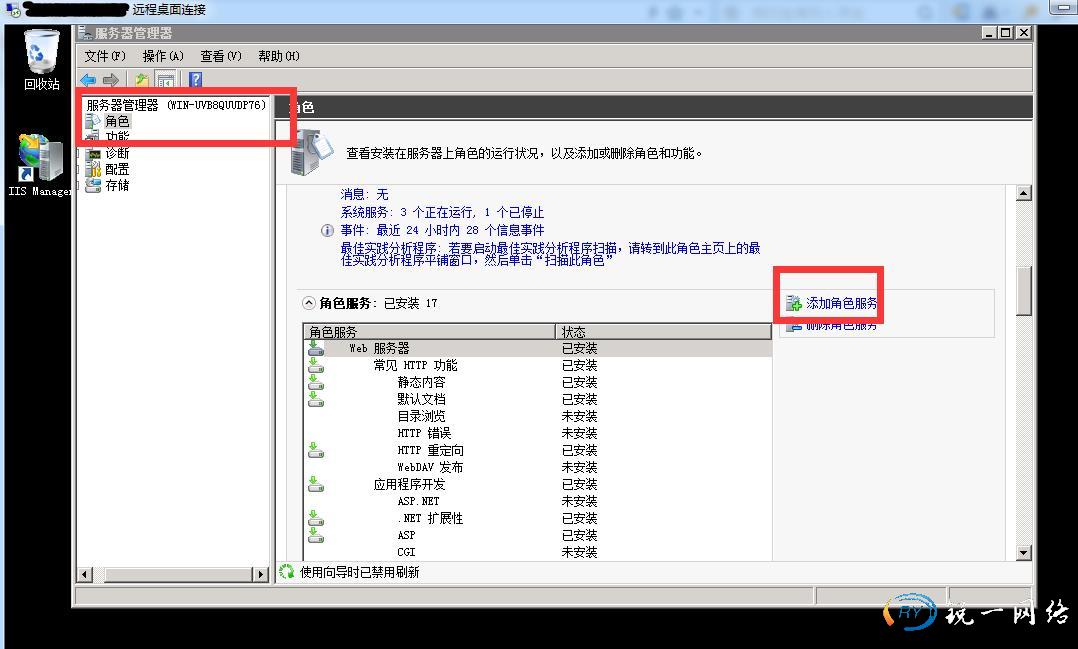Open Help via the blue question-mark icon
The image size is (1078, 649).
point(195,80)
